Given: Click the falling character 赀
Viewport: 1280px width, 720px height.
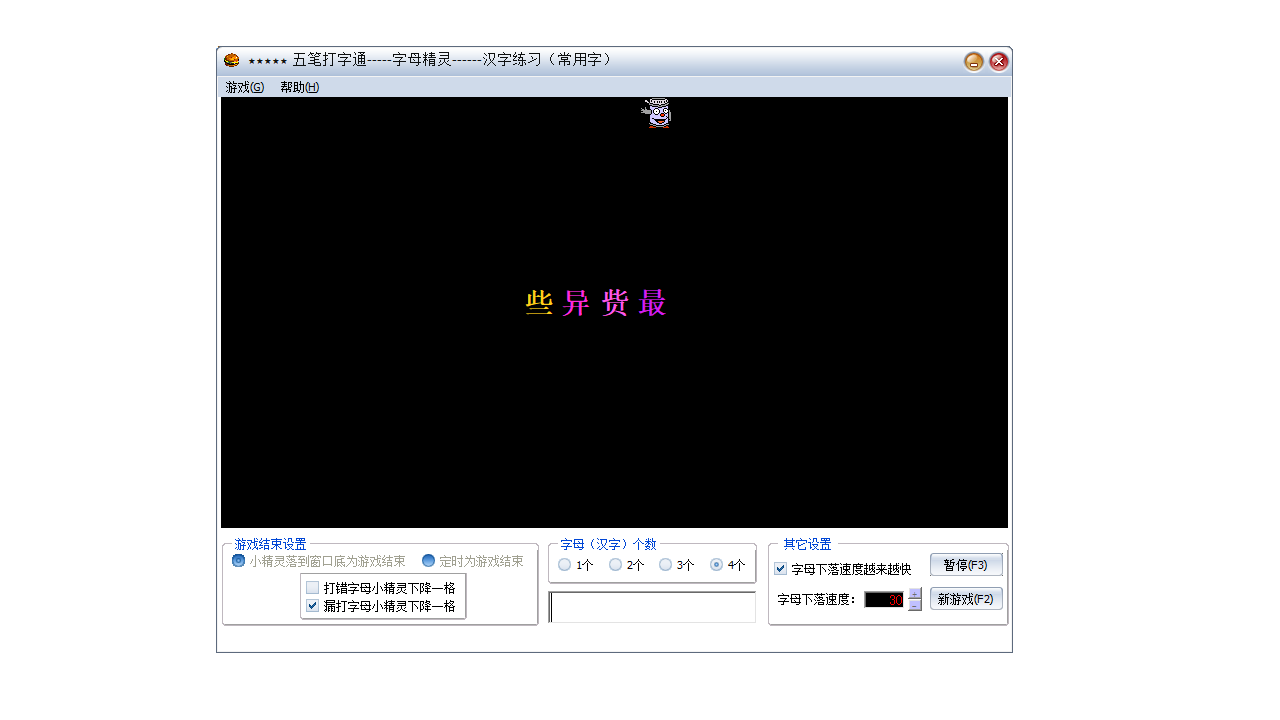Looking at the screenshot, I should 617,303.
